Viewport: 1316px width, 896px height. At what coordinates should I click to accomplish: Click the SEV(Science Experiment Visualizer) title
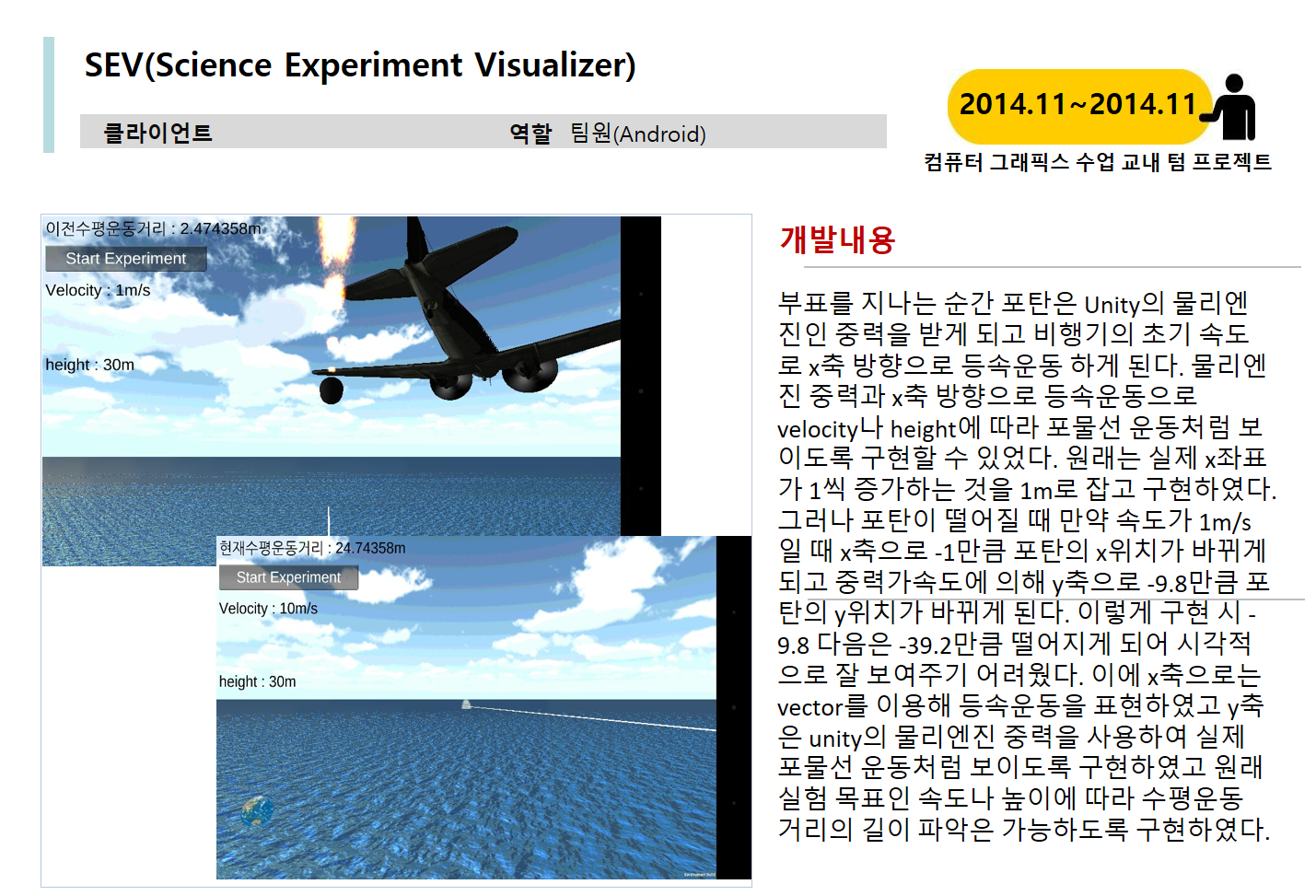pyautogui.click(x=360, y=65)
